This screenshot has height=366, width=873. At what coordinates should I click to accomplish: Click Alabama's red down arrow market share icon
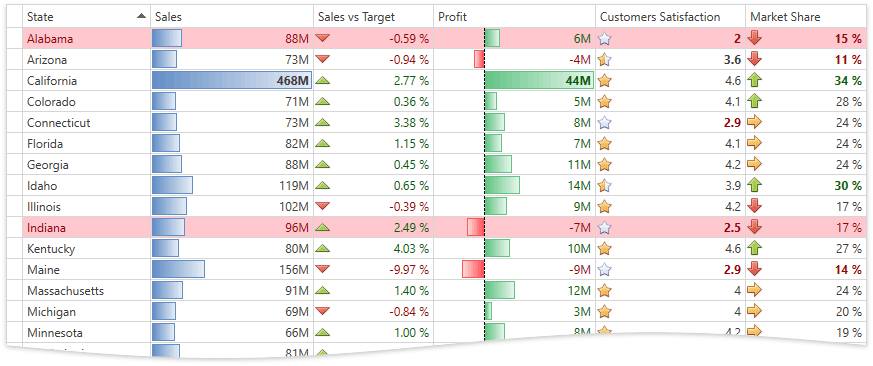(755, 38)
